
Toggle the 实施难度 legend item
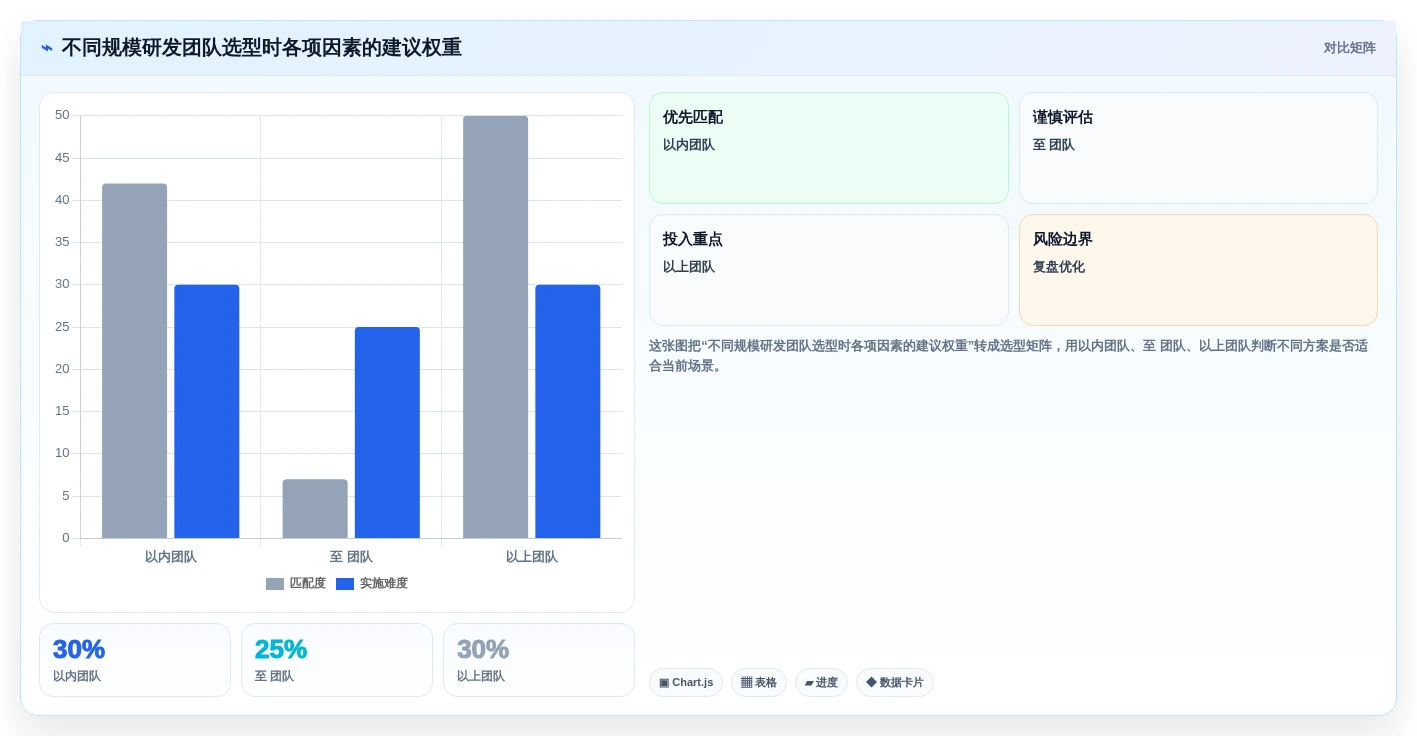[x=372, y=583]
